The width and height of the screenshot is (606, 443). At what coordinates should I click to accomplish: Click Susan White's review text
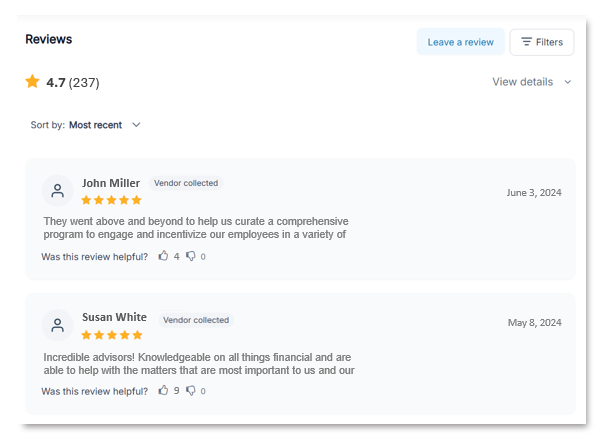pos(199,363)
